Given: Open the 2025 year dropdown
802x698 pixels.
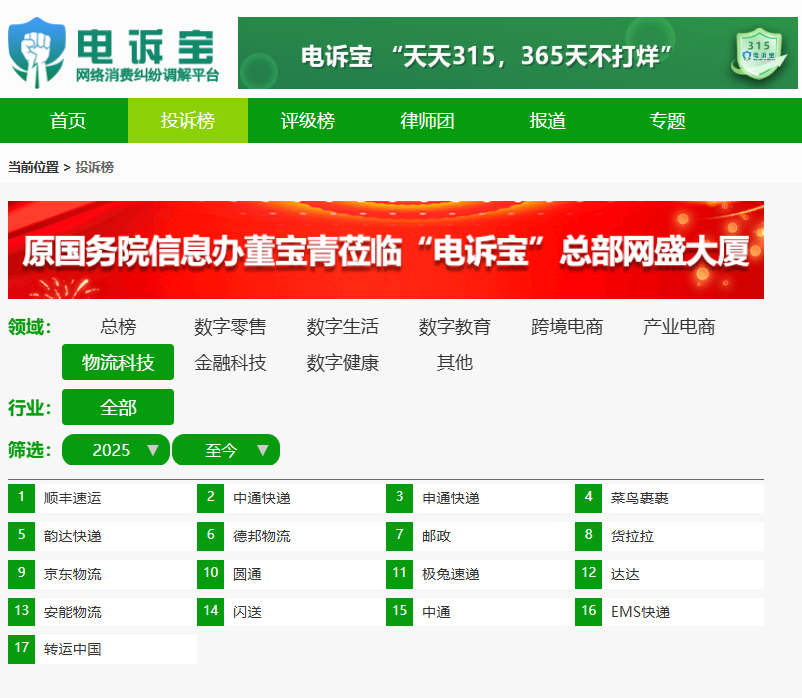Looking at the screenshot, I should pos(116,450).
